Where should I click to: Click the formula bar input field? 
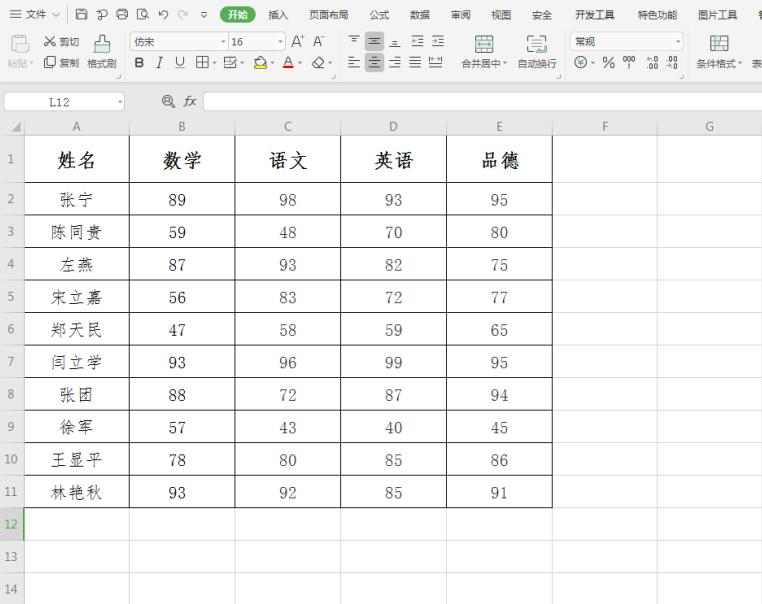click(483, 102)
